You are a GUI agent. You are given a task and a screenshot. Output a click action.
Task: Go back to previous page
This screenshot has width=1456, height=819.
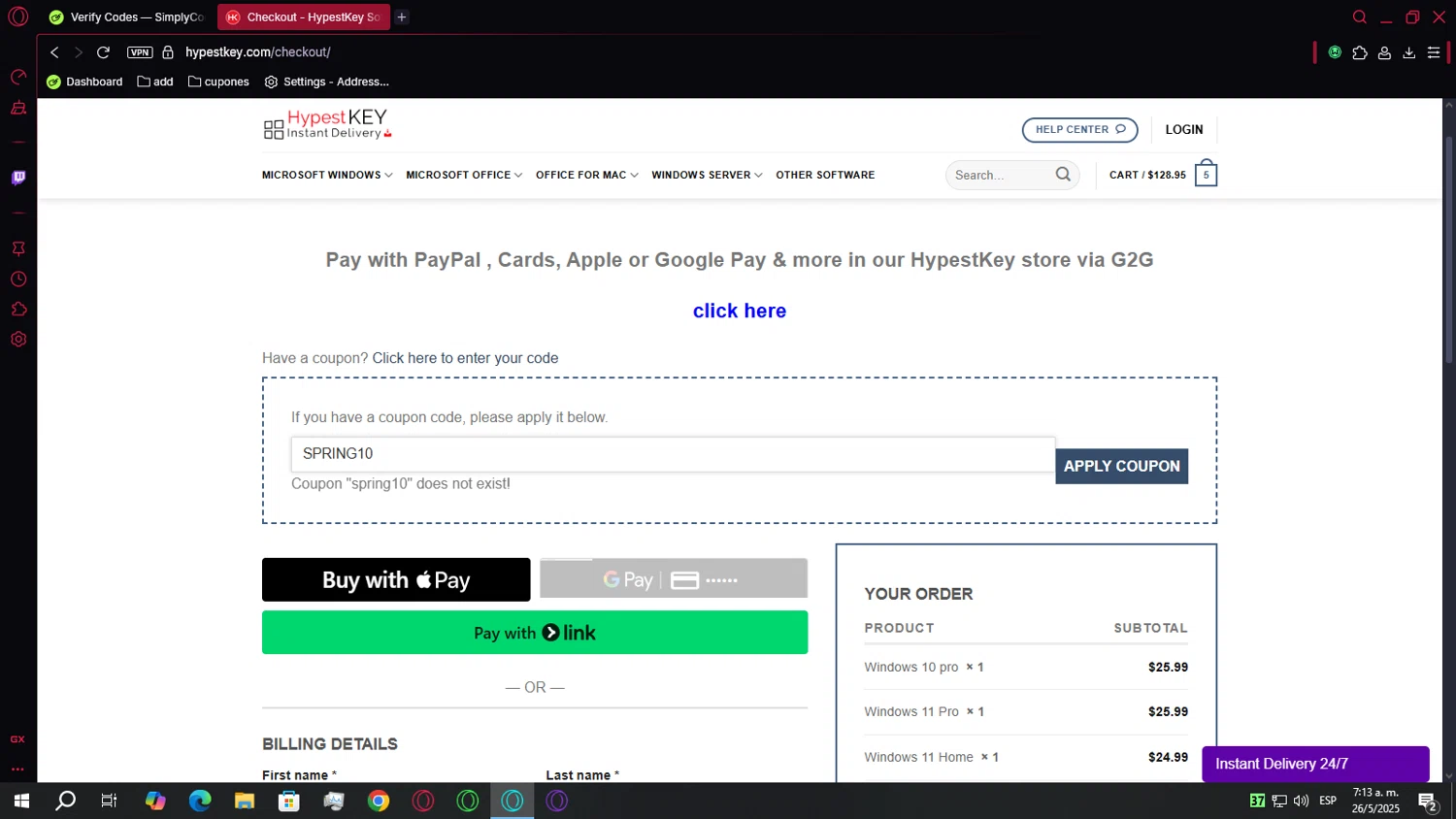tap(54, 52)
